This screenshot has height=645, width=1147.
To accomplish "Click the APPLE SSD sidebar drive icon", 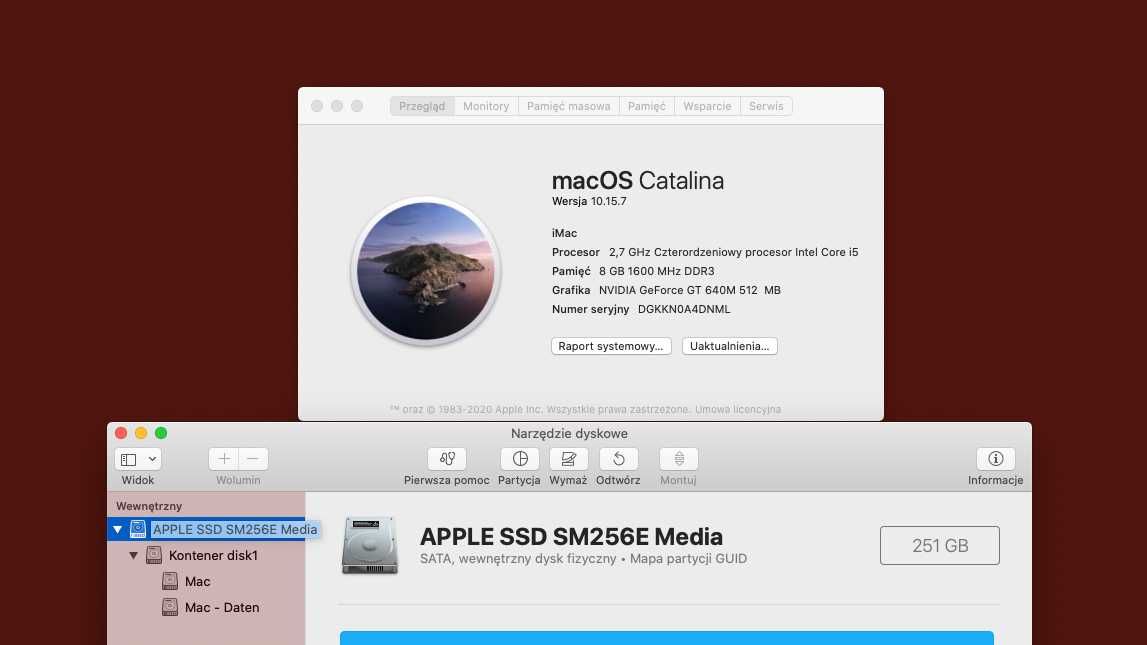I will click(x=138, y=529).
